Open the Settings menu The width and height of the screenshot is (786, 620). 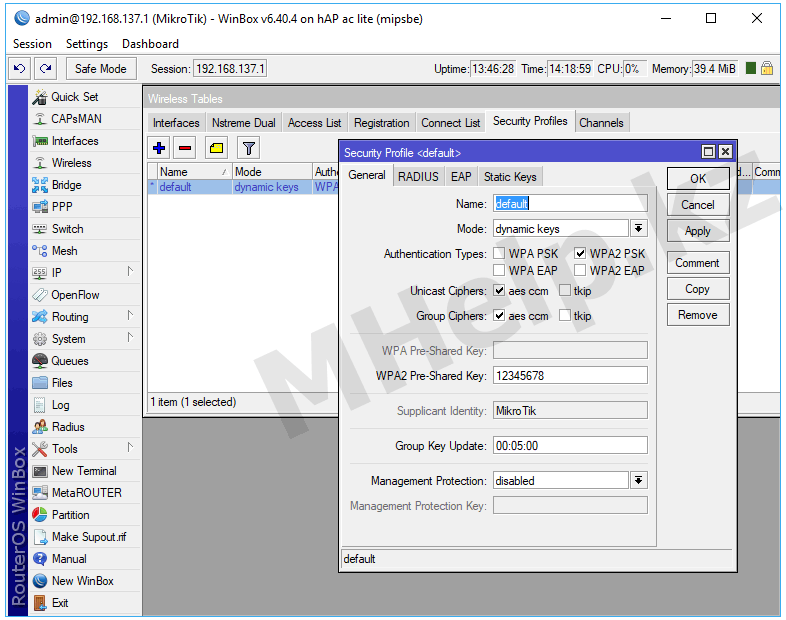(87, 44)
